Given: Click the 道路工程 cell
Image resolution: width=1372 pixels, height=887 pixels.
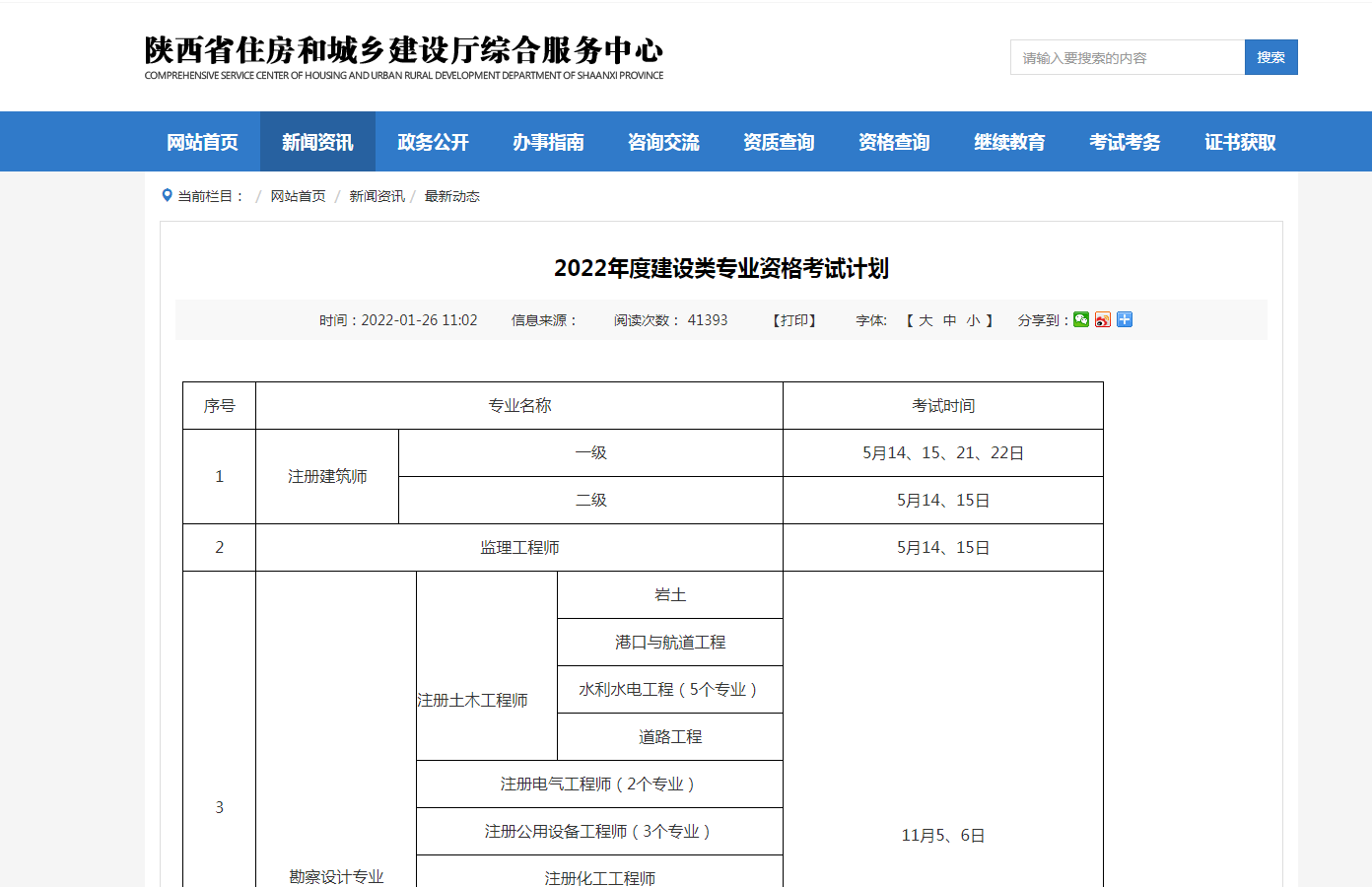Looking at the screenshot, I should tap(670, 737).
